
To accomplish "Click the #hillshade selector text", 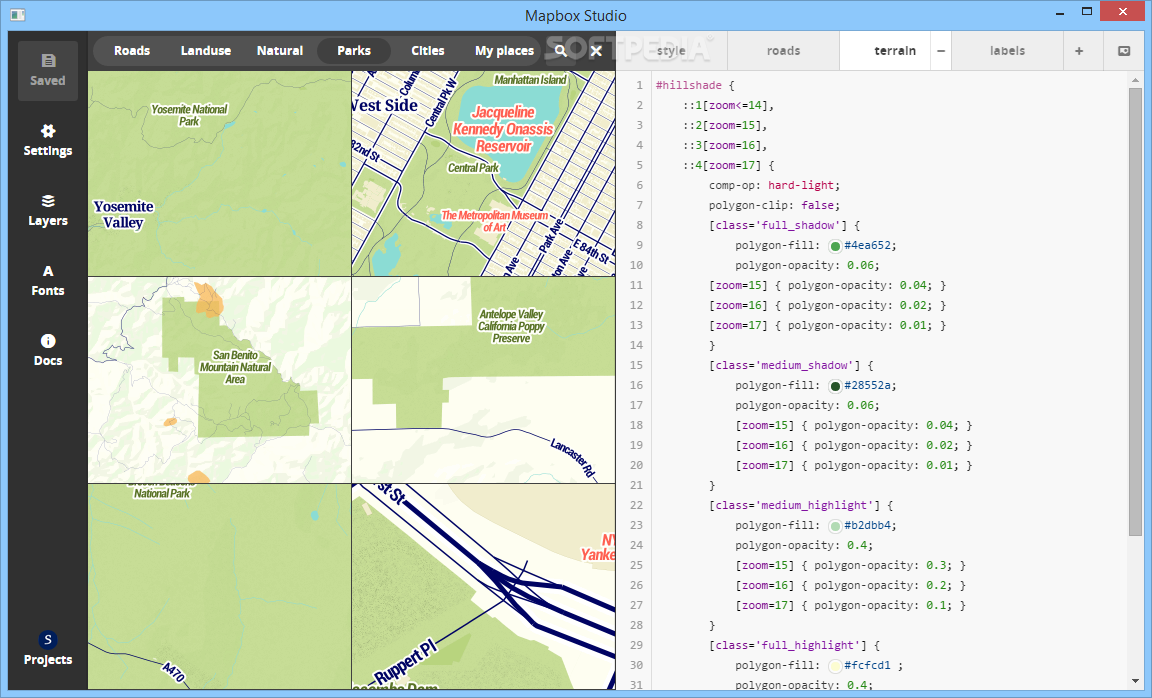I will point(688,85).
